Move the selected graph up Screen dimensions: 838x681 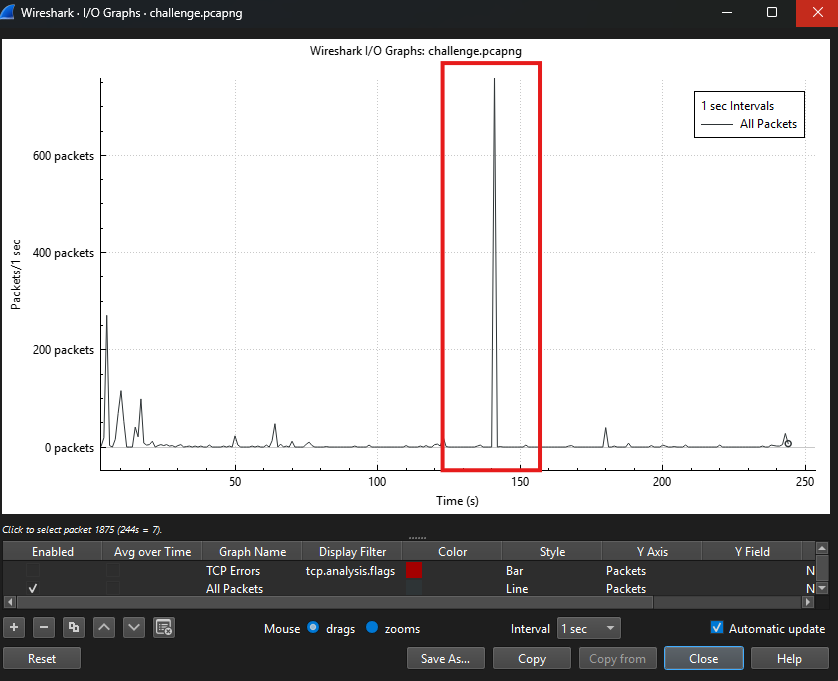104,627
